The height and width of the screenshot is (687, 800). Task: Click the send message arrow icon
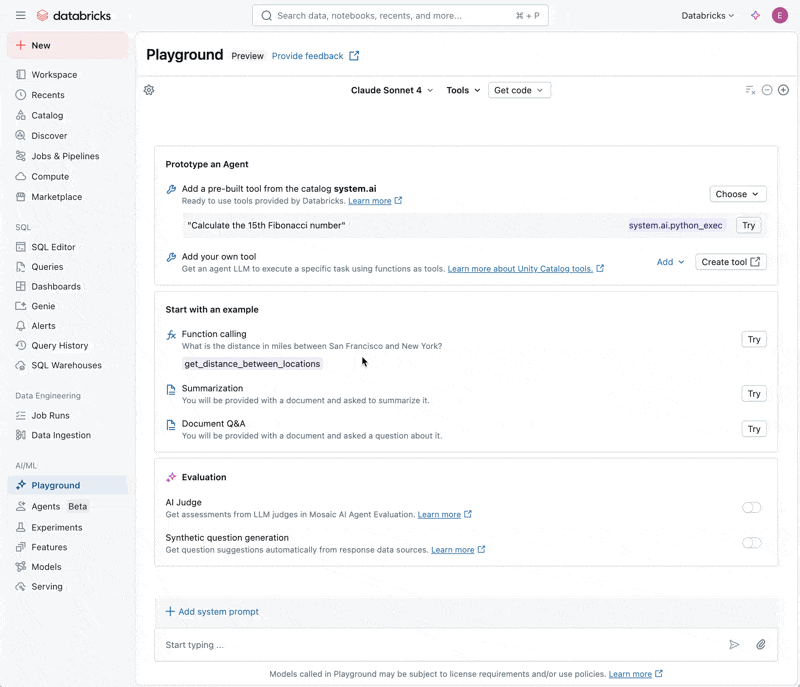coord(734,645)
